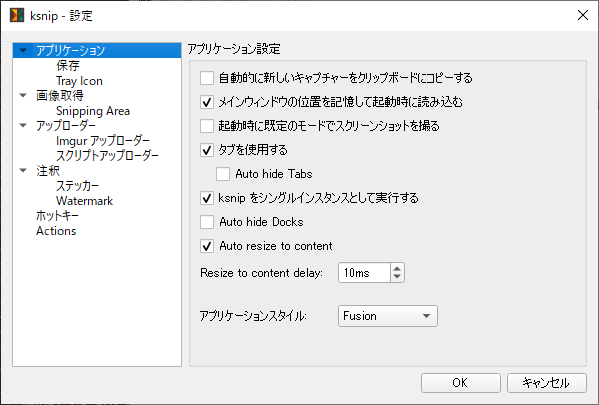
Task: Enable Auto hide Tabs checkbox
Action: click(223, 174)
